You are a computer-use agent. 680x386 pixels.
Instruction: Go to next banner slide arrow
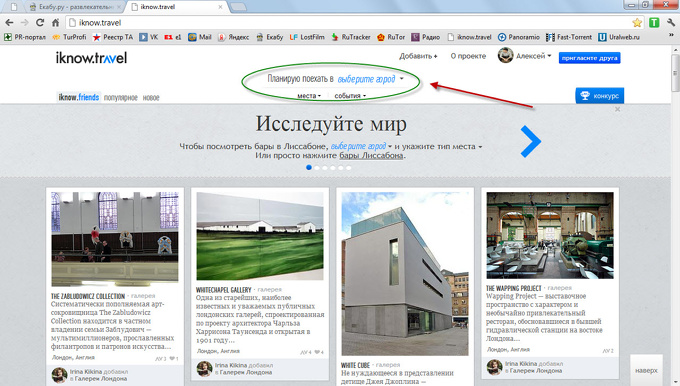(x=530, y=141)
